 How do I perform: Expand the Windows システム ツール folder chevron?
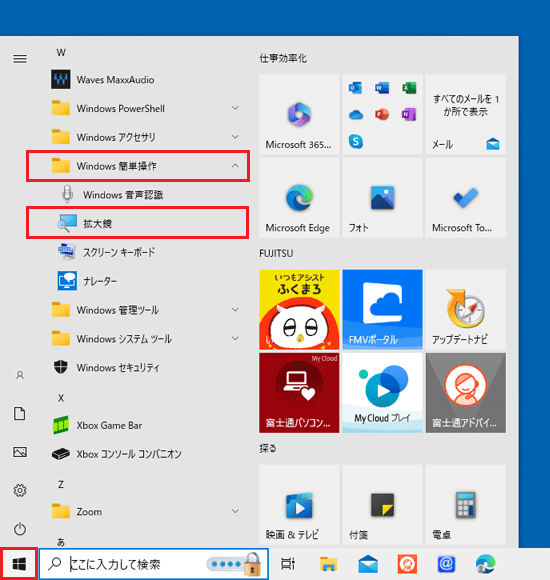pos(235,338)
